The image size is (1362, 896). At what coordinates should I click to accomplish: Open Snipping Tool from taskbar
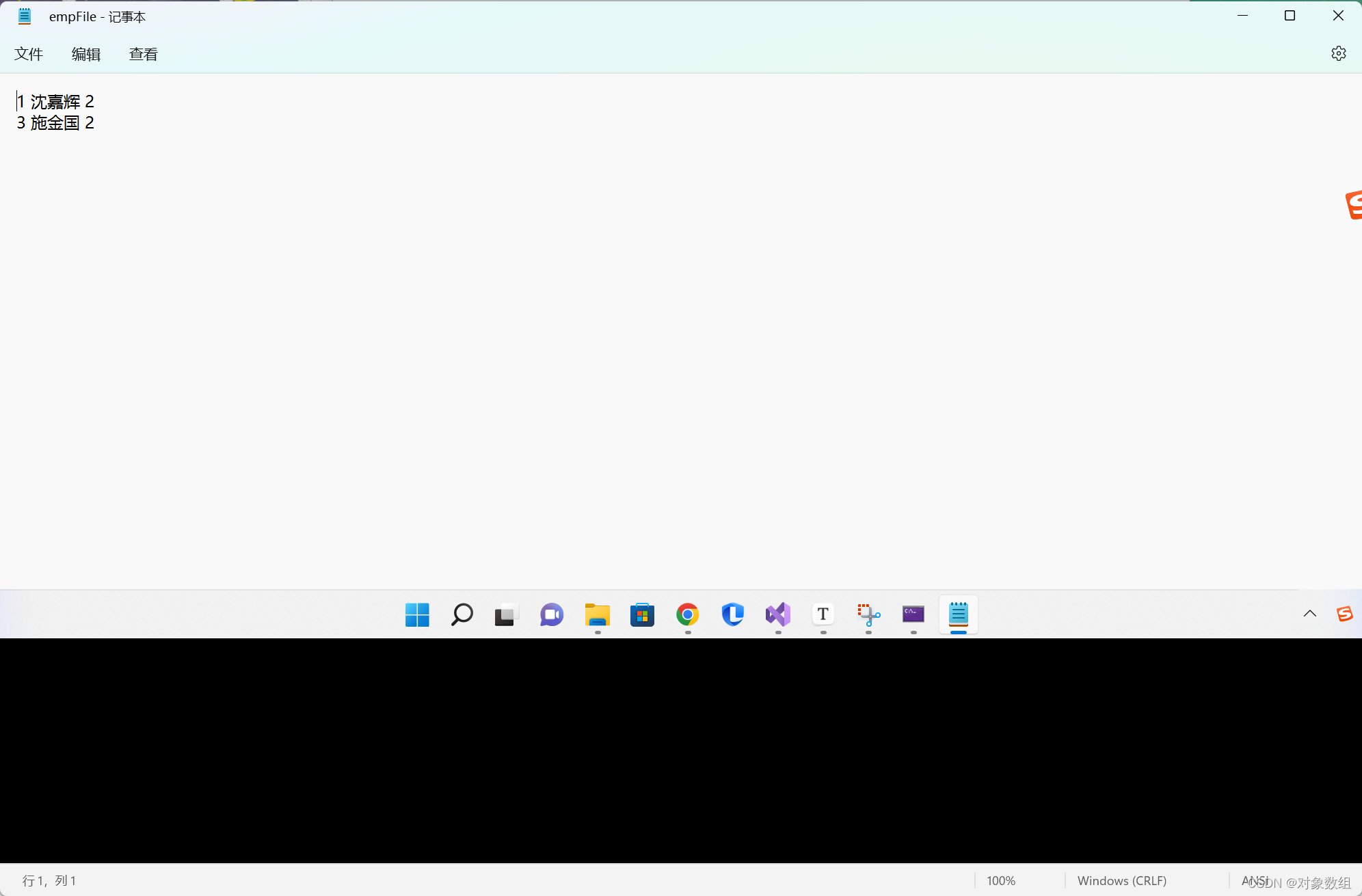coord(868,614)
